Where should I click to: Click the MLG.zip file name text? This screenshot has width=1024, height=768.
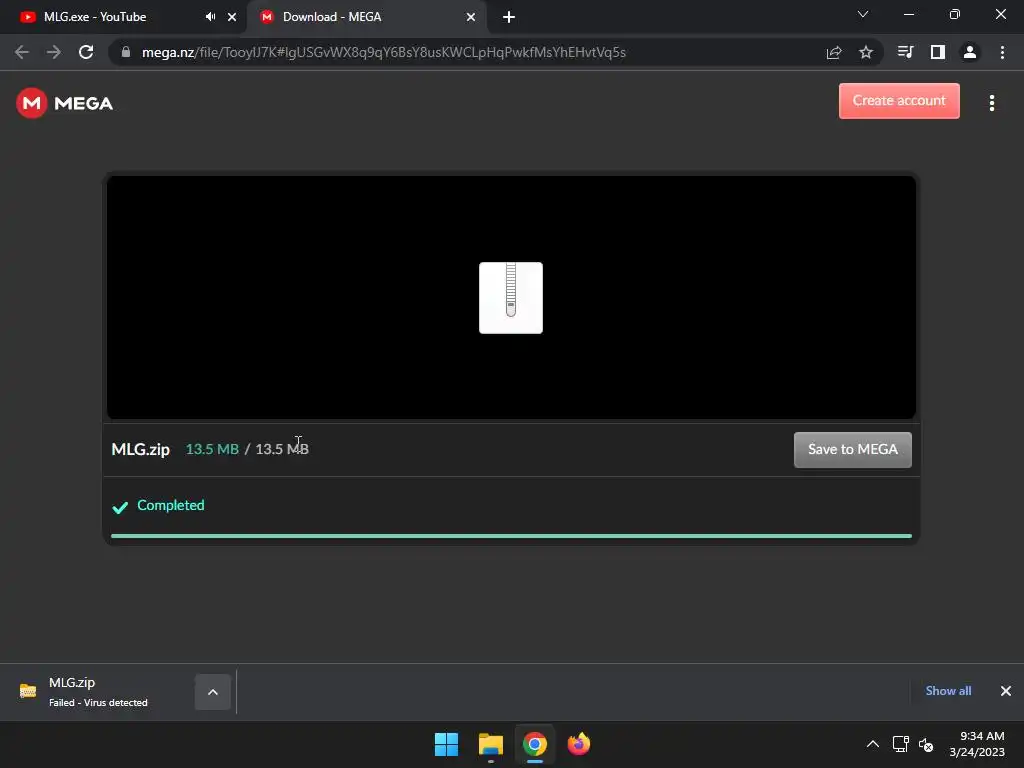[140, 449]
